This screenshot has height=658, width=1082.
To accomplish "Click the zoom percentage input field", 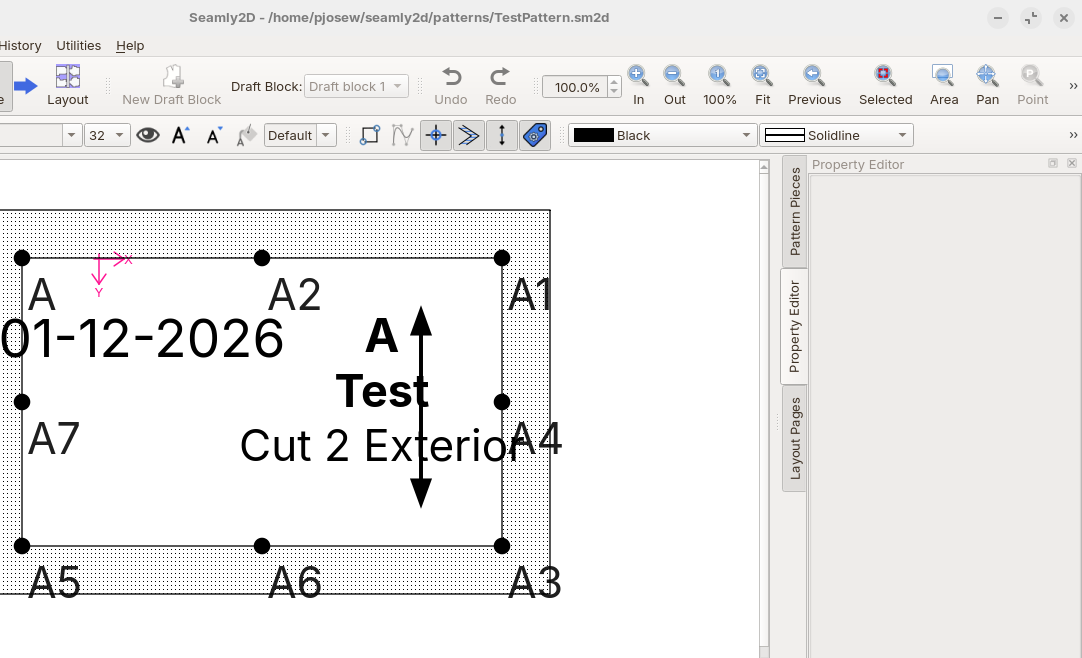I will tap(576, 87).
